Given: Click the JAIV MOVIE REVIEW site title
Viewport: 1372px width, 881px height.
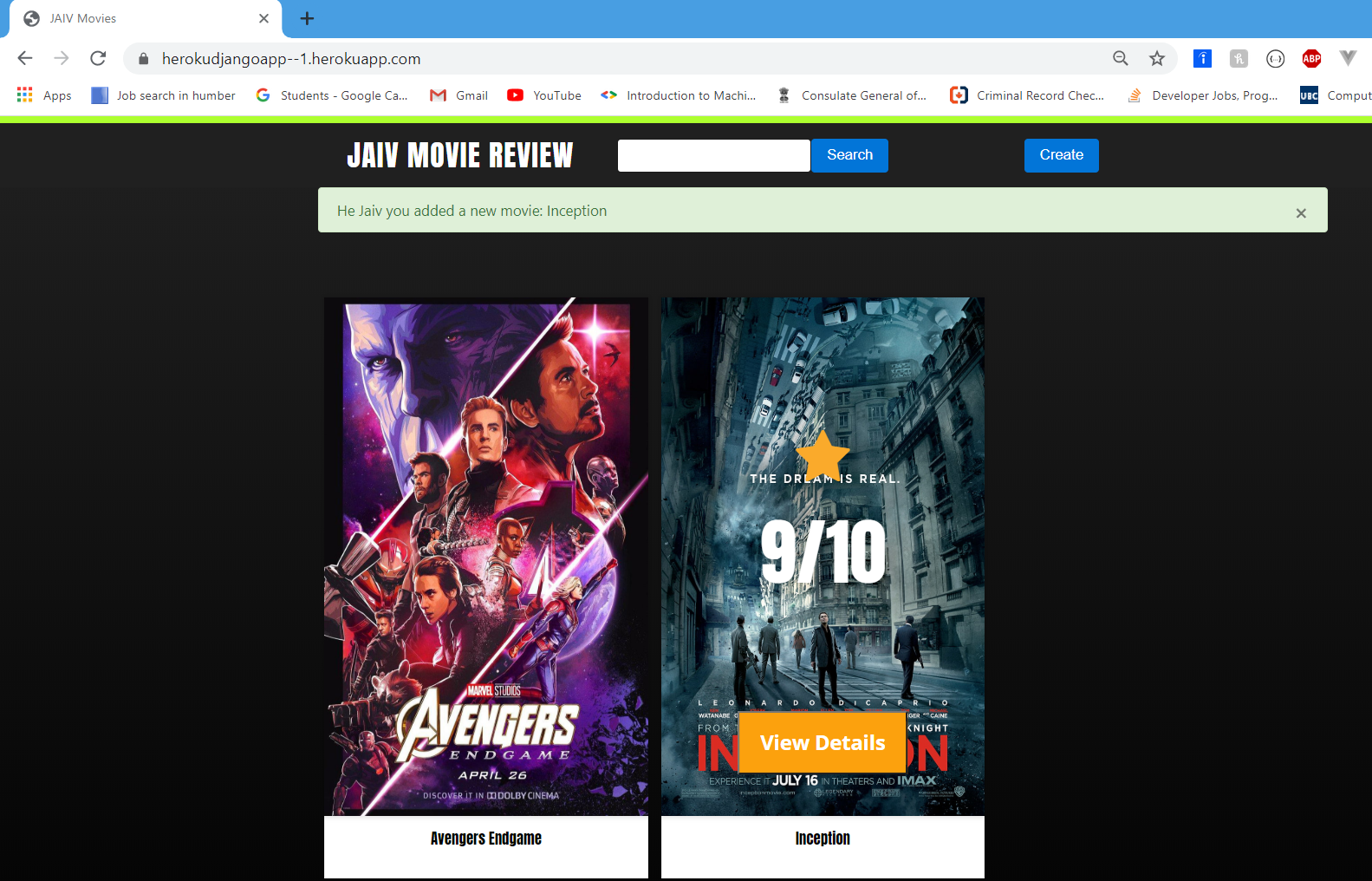Looking at the screenshot, I should [459, 155].
